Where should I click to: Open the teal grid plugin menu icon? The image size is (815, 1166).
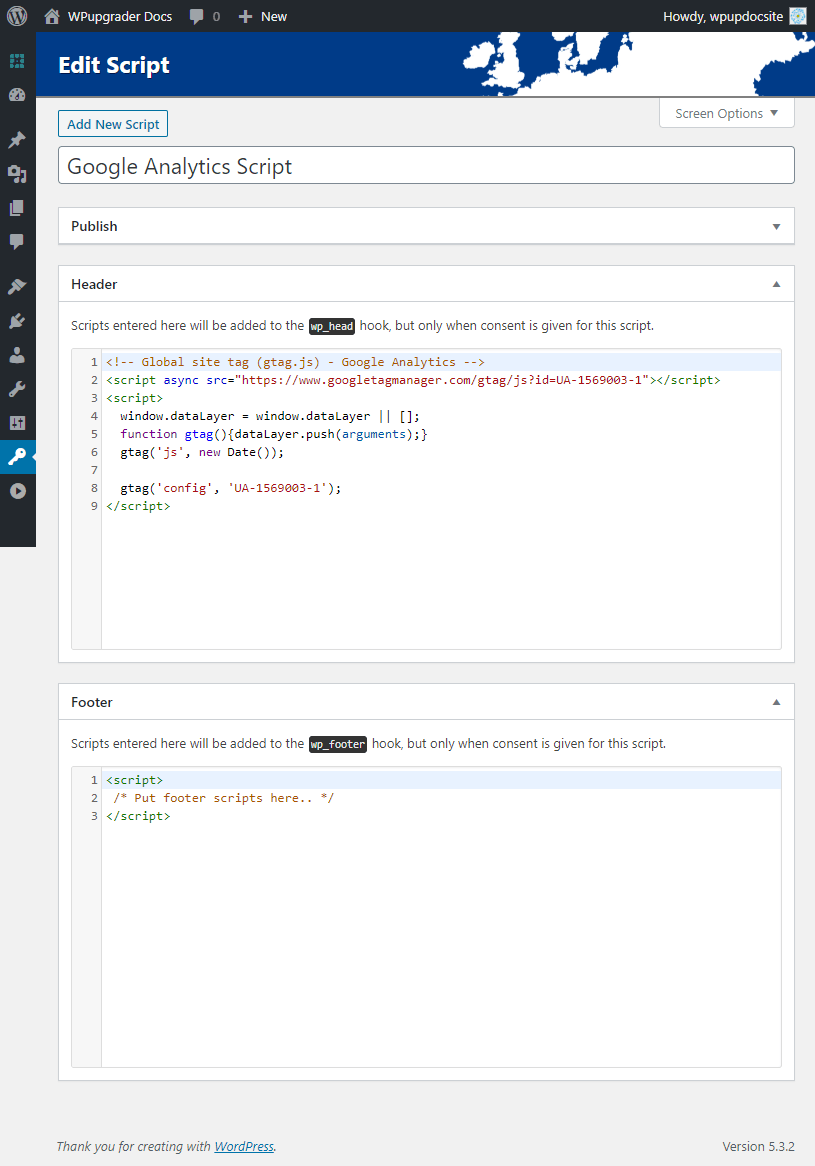[17, 61]
